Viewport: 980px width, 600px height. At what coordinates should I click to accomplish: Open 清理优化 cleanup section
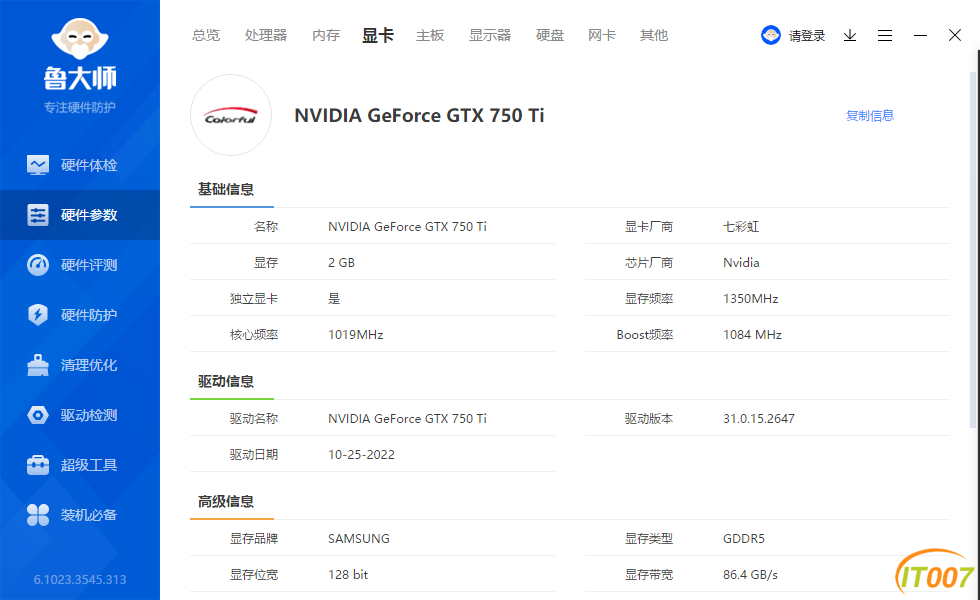(x=80, y=365)
